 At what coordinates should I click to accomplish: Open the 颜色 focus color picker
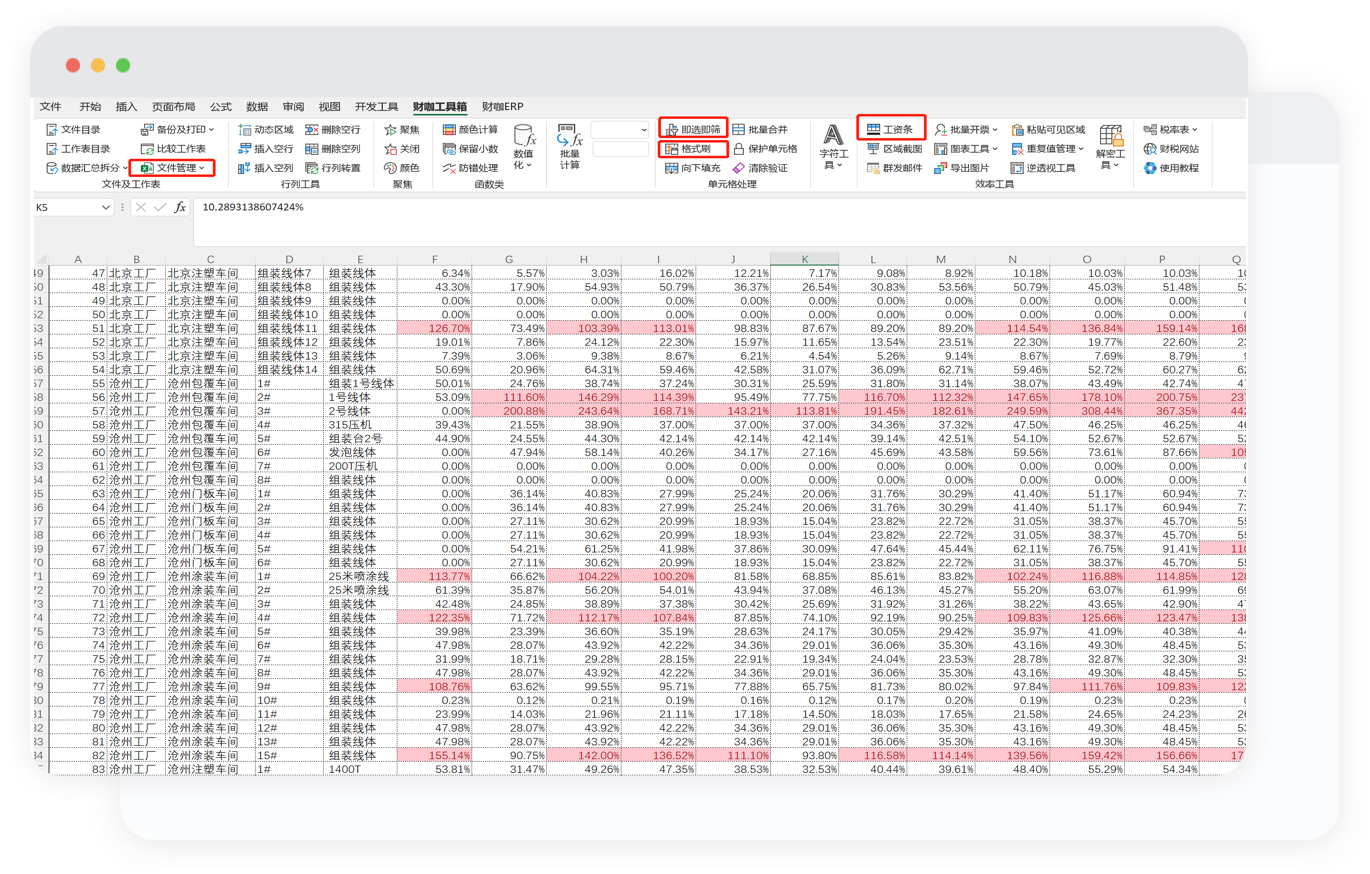point(389,168)
